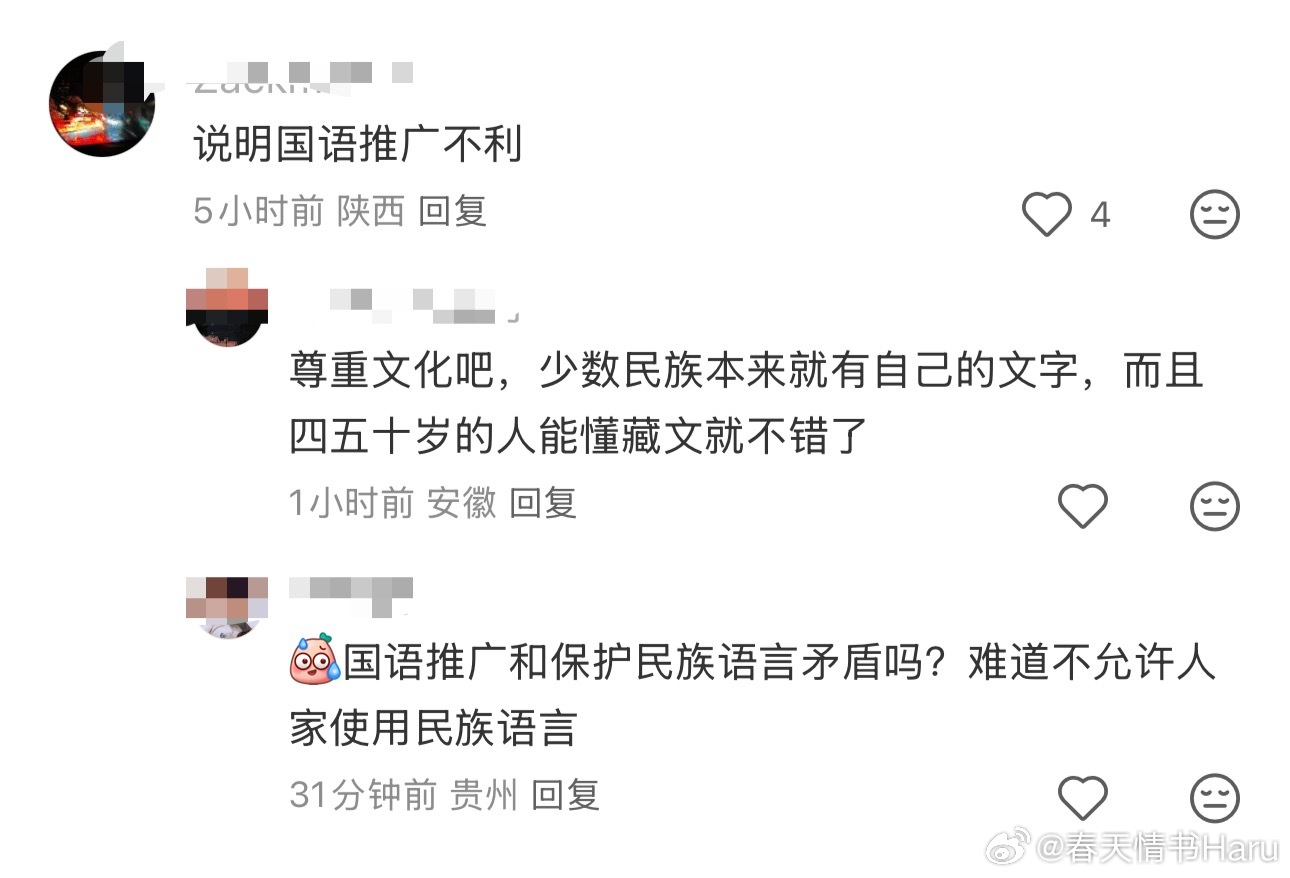Open the Guizhou replier's avatar
1290x878 pixels.
tap(227, 607)
